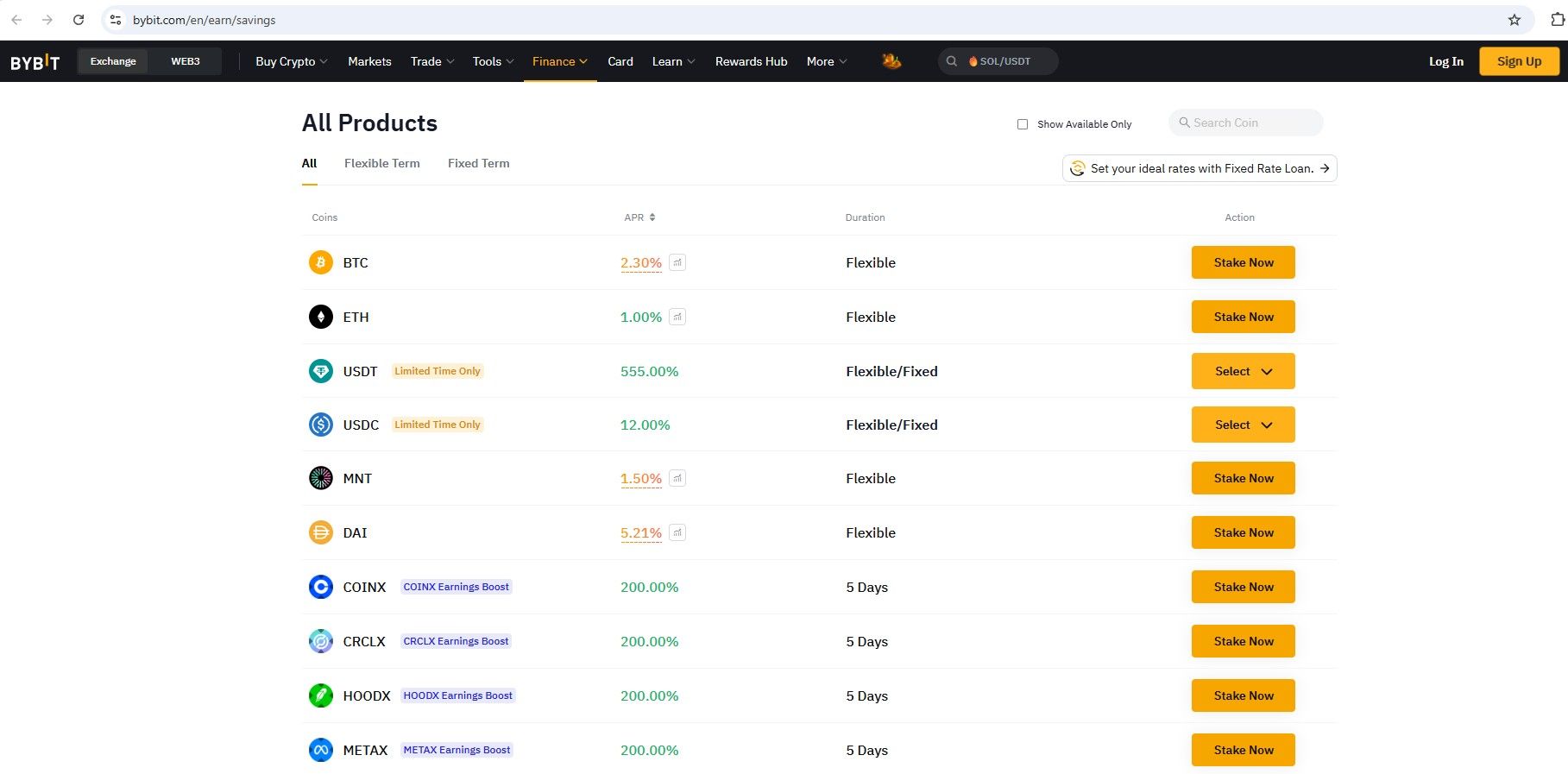Image resolution: width=1568 pixels, height=774 pixels.
Task: Expand the More dropdown
Action: (827, 61)
